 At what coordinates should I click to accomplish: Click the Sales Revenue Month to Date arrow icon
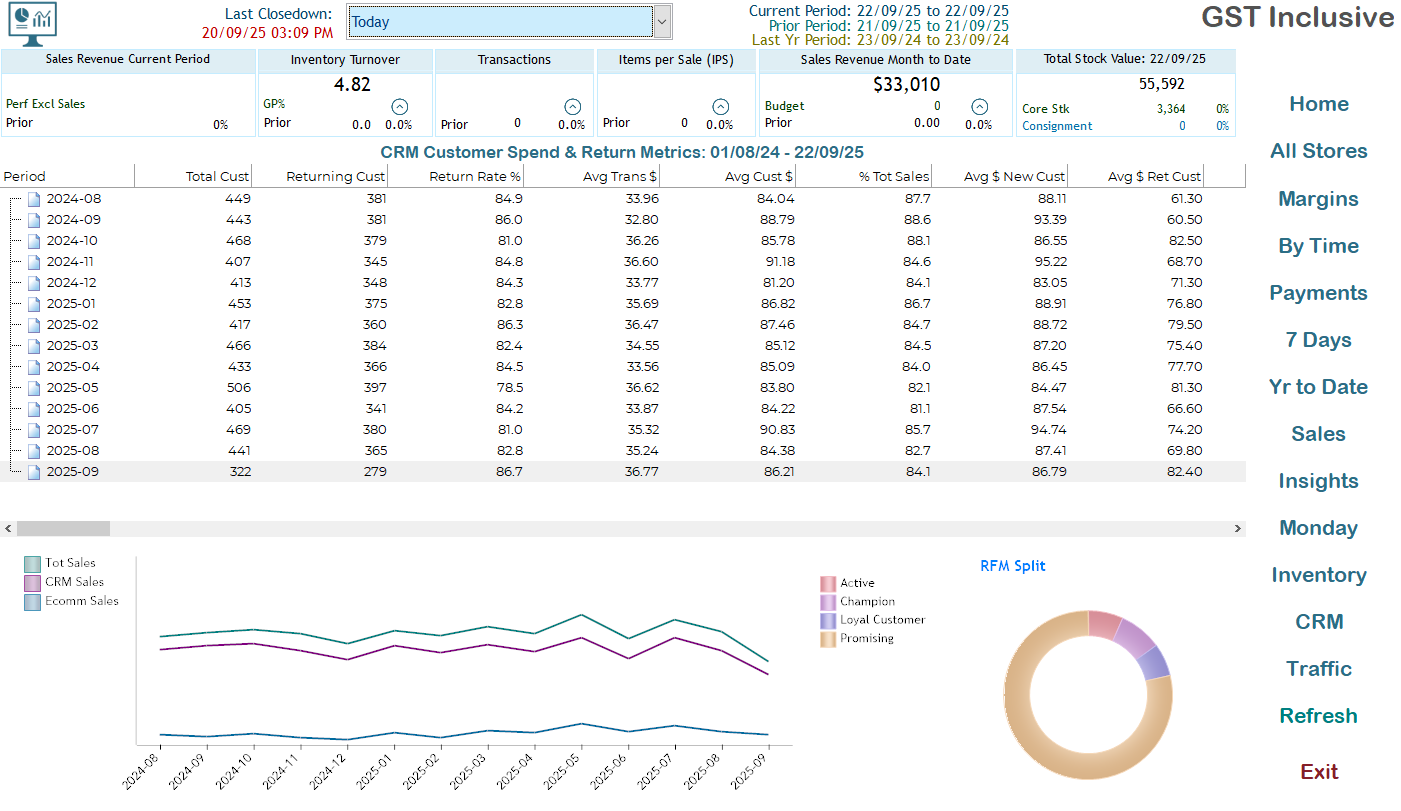(x=979, y=106)
